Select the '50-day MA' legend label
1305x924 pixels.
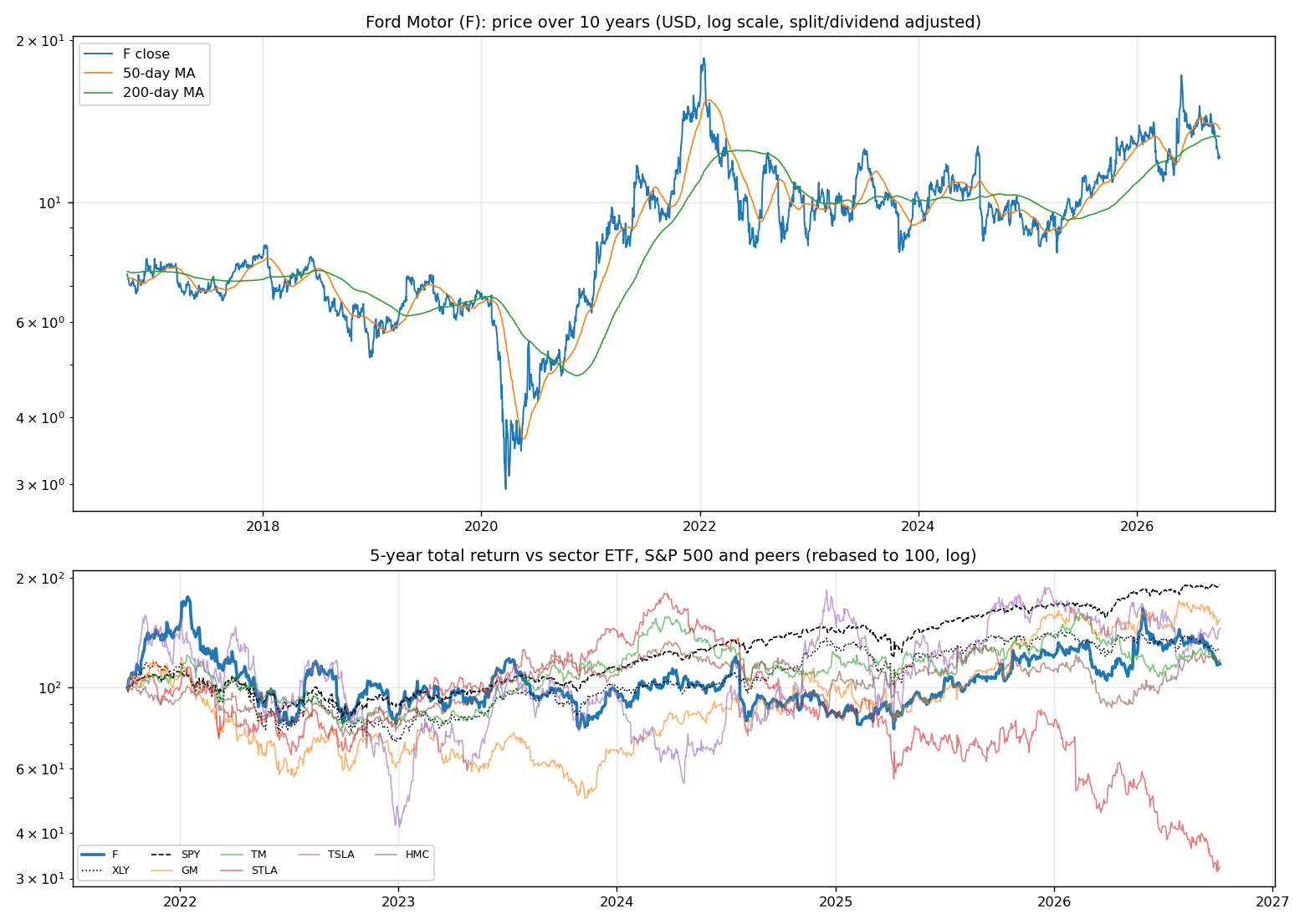point(159,74)
